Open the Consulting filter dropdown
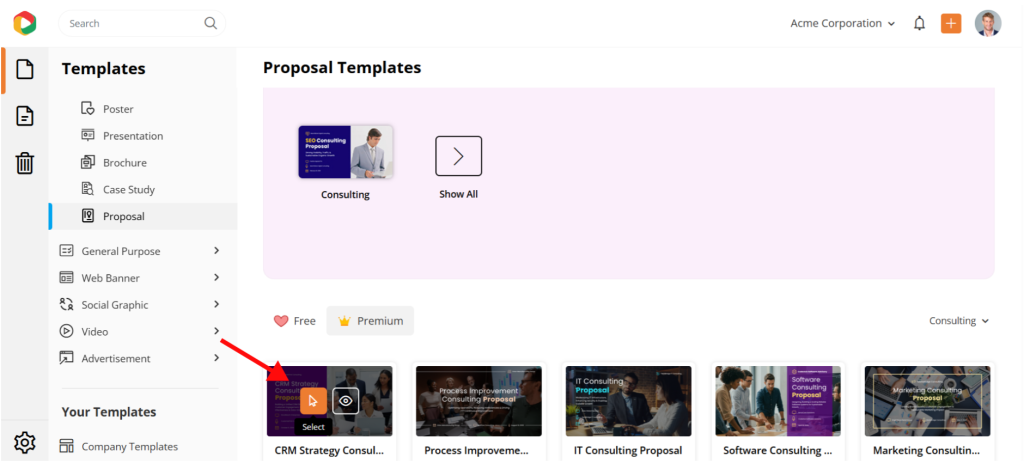This screenshot has width=1024, height=463. coord(959,321)
